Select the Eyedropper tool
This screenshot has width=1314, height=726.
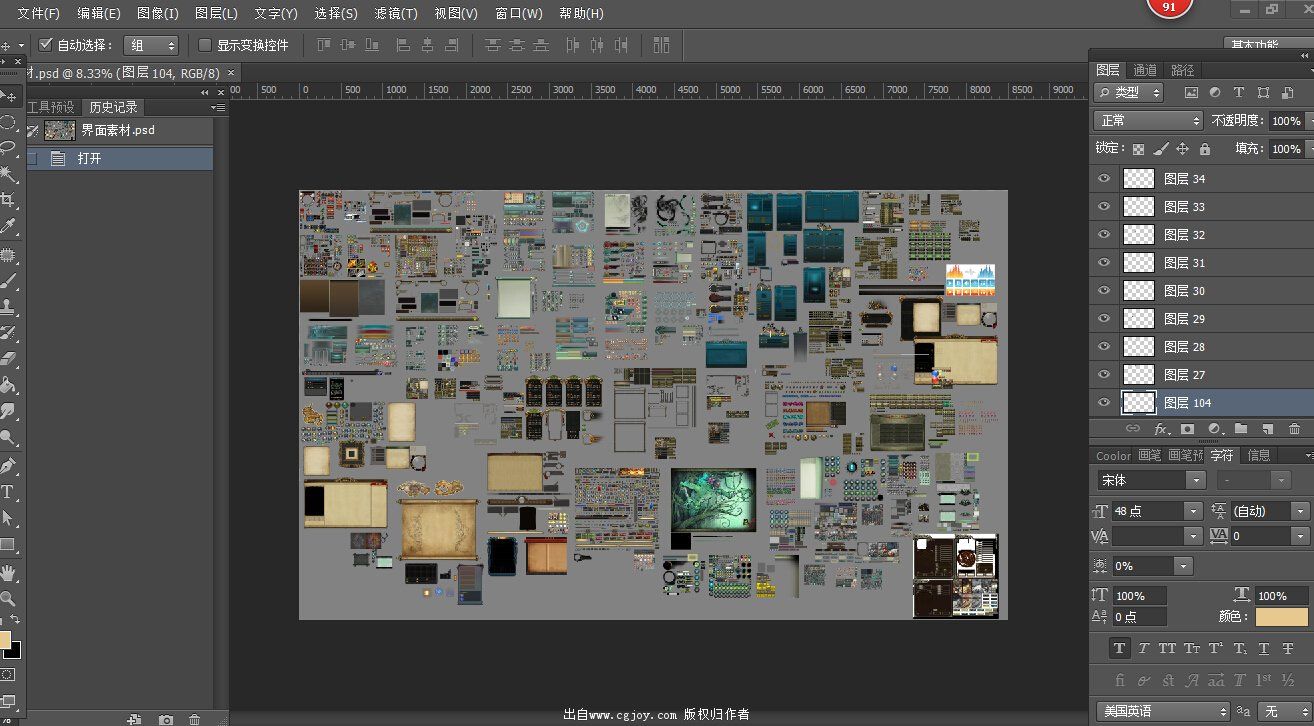tap(8, 226)
